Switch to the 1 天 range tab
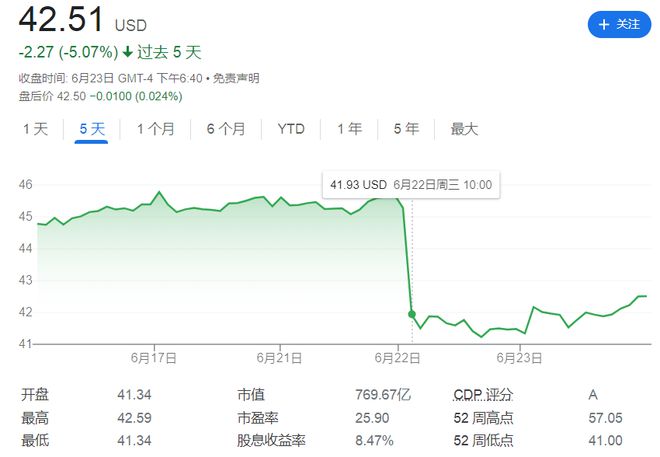 click(x=36, y=129)
